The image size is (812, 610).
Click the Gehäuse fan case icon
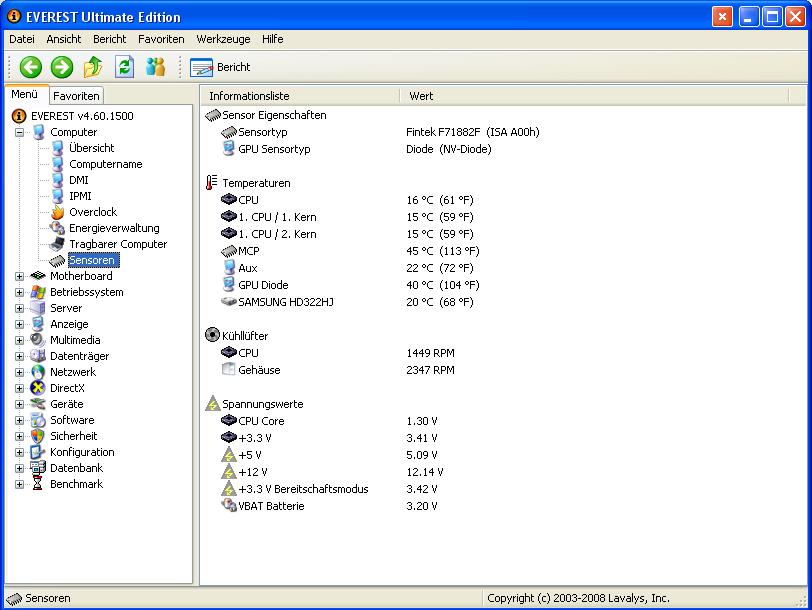229,369
